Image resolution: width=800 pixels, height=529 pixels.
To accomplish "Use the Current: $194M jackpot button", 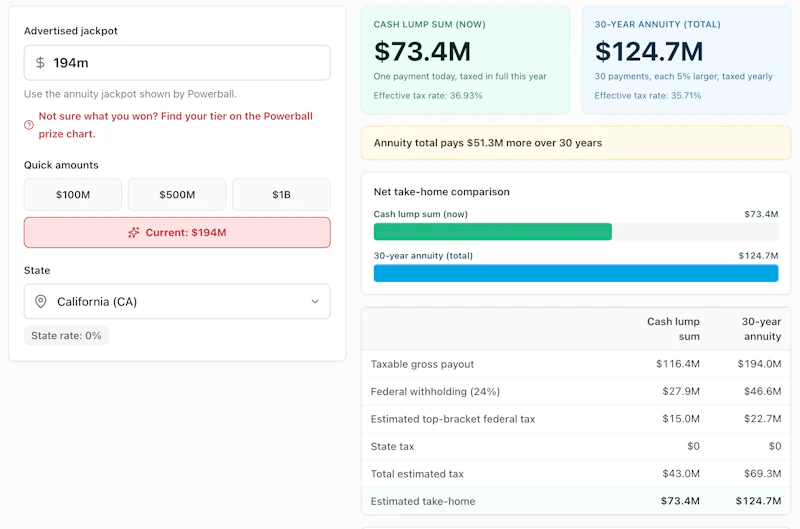I will pyautogui.click(x=177, y=233).
